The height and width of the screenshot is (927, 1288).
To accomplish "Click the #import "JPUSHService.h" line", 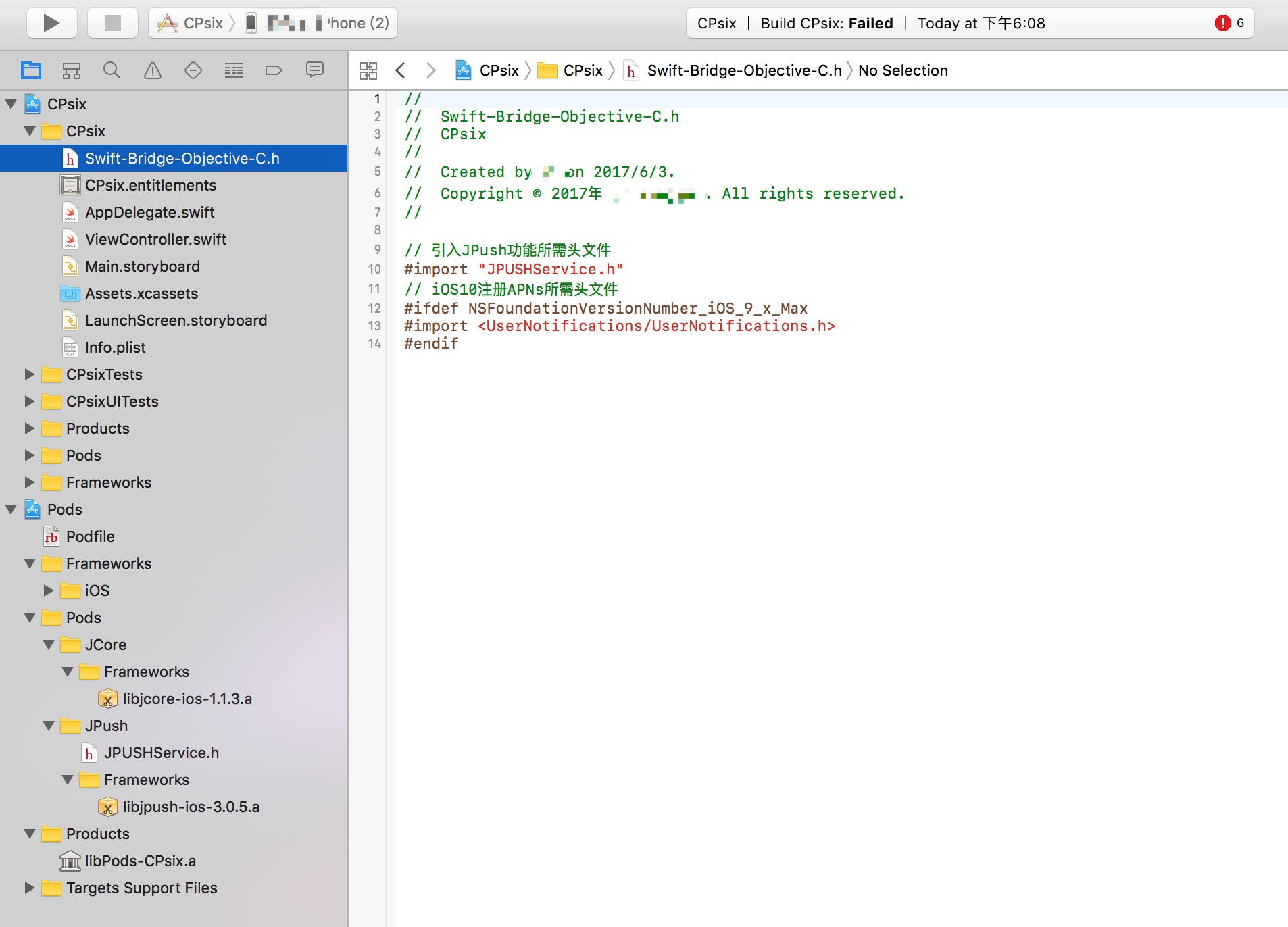I will pos(514,269).
